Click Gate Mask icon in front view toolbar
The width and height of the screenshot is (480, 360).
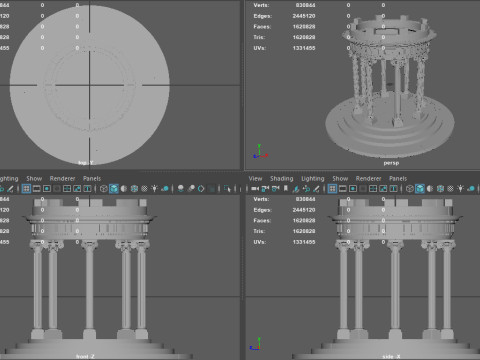tap(57, 189)
